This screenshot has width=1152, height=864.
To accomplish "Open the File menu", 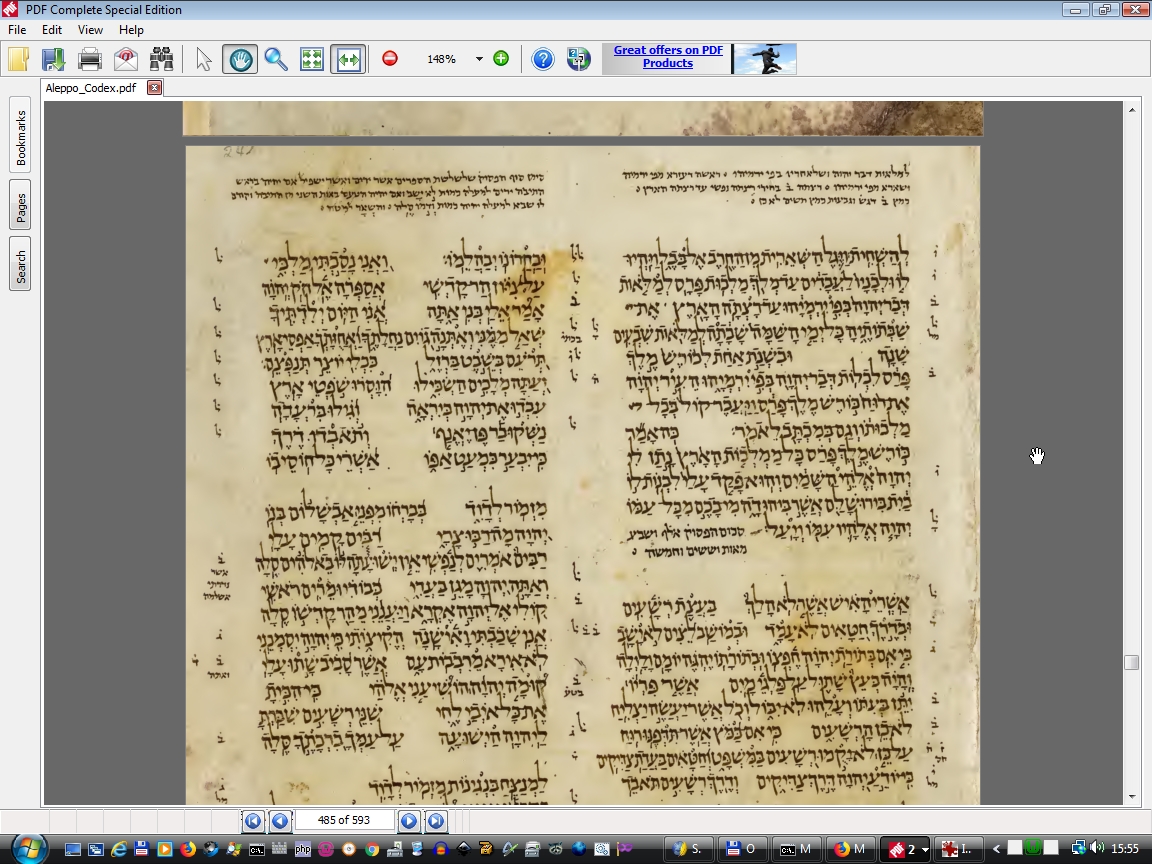I will click(x=17, y=30).
